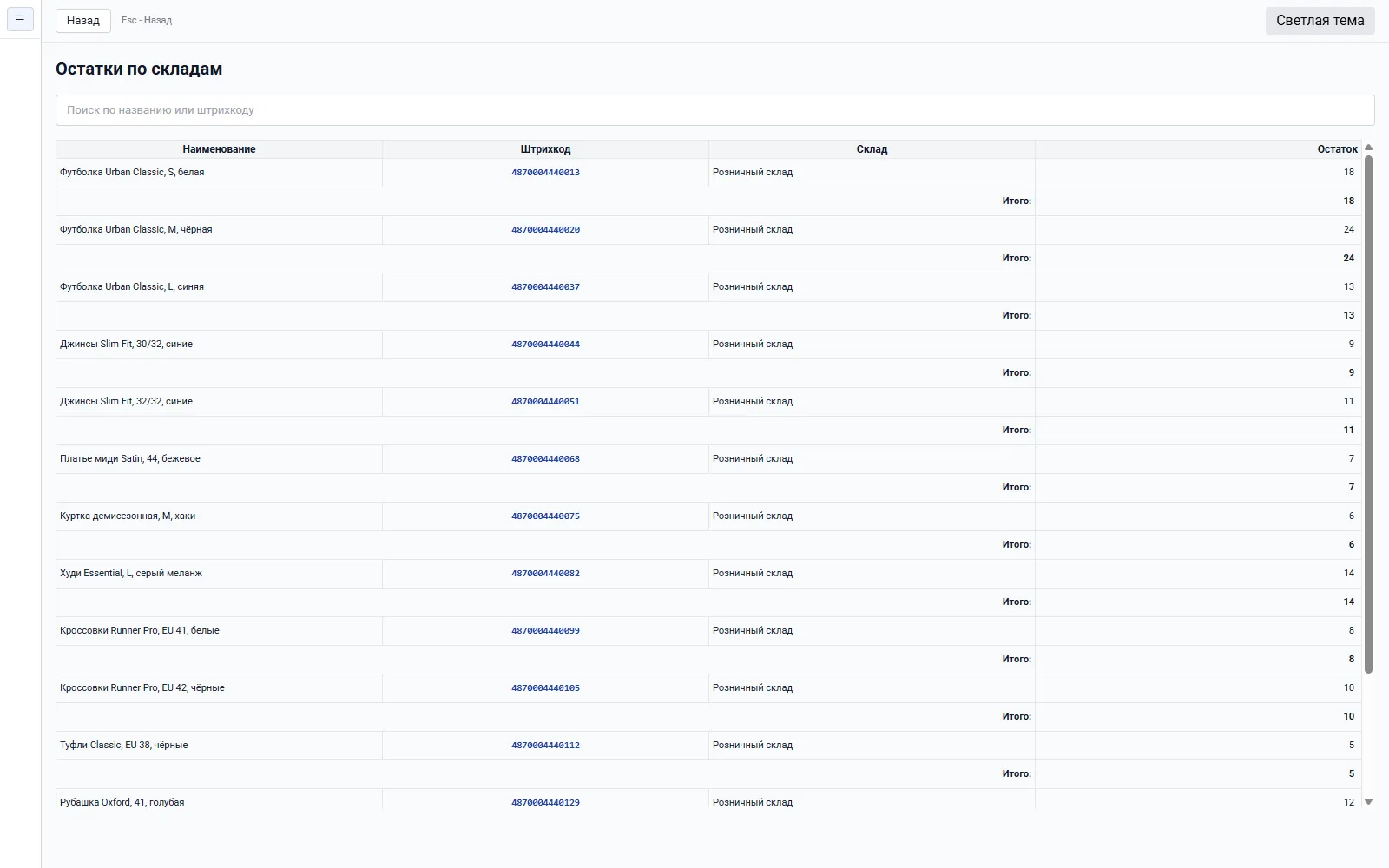Viewport: 1389px width, 868px height.
Task: Open barcode 4870004440044
Action: (545, 345)
